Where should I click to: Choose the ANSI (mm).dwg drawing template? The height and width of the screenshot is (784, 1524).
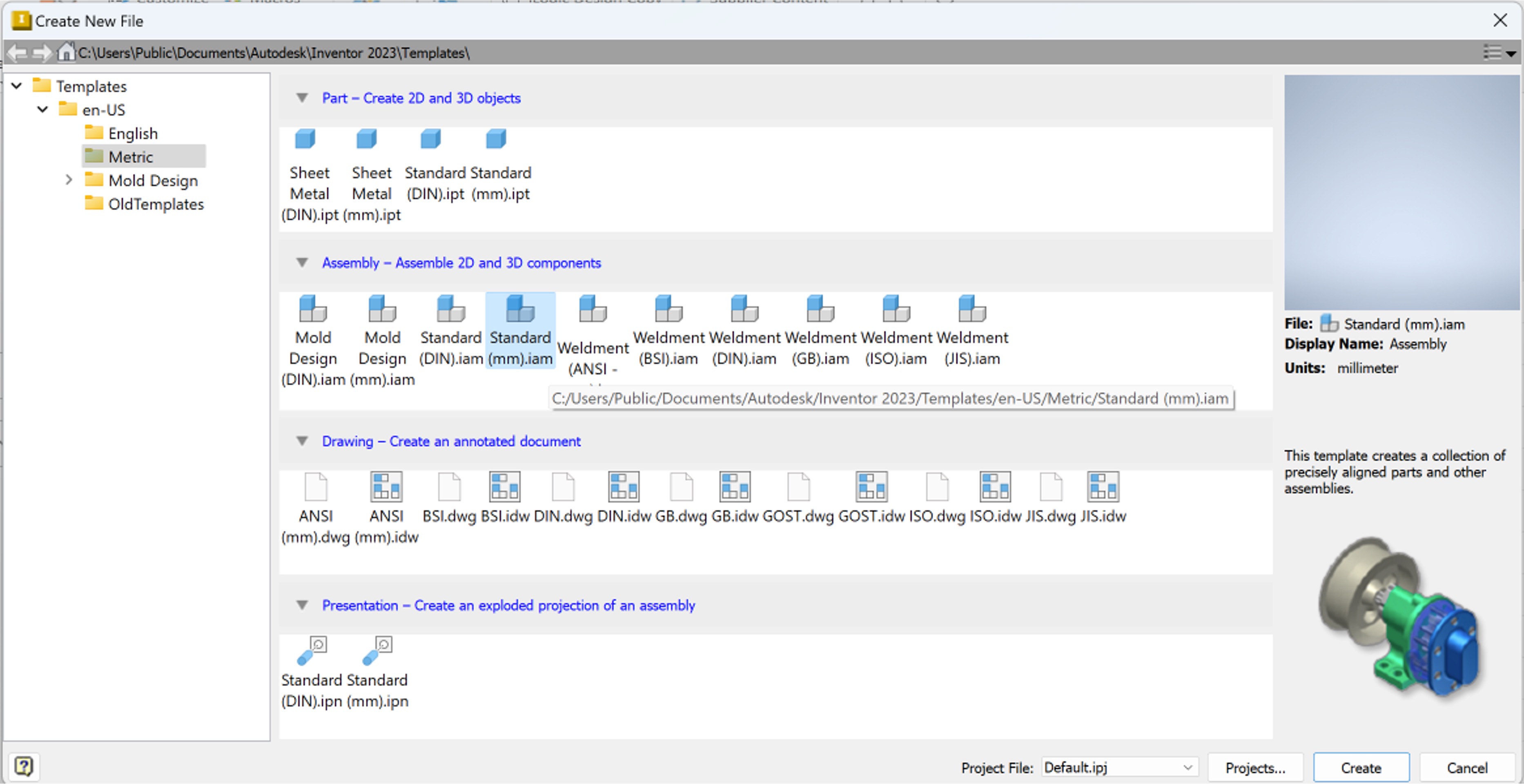(316, 509)
